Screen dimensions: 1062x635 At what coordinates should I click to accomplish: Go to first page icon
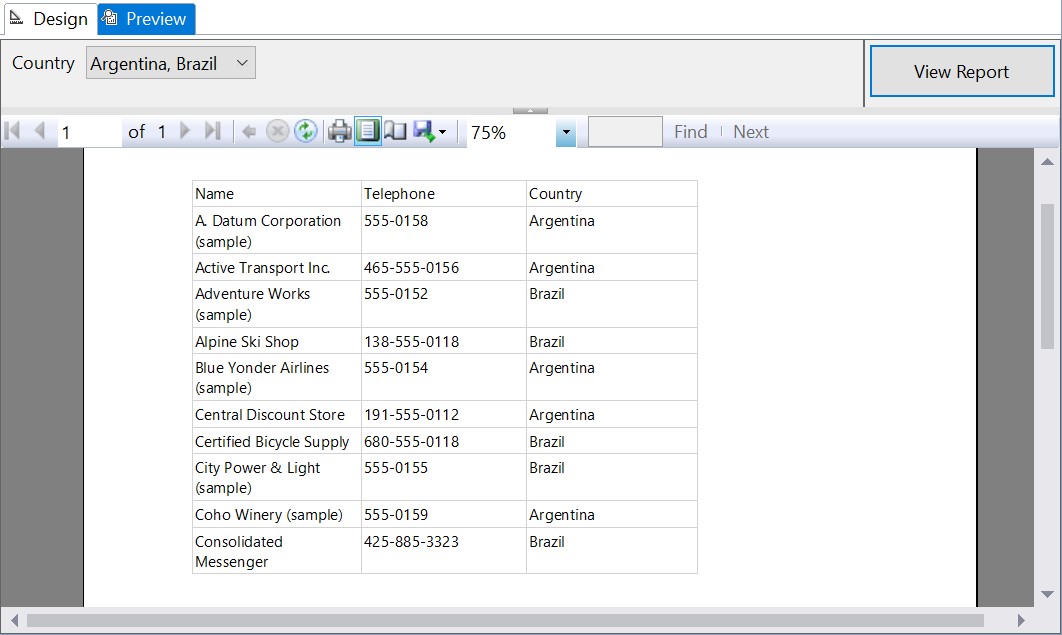click(x=12, y=131)
